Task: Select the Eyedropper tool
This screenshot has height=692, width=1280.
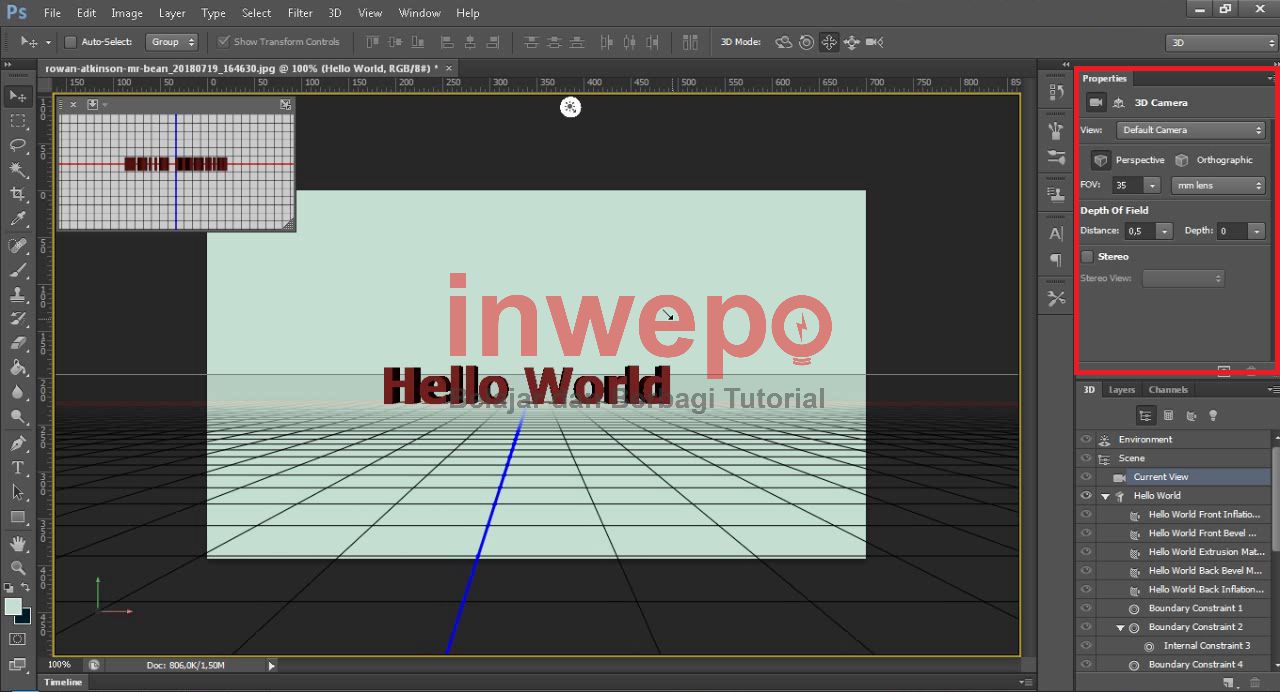Action: click(x=18, y=219)
